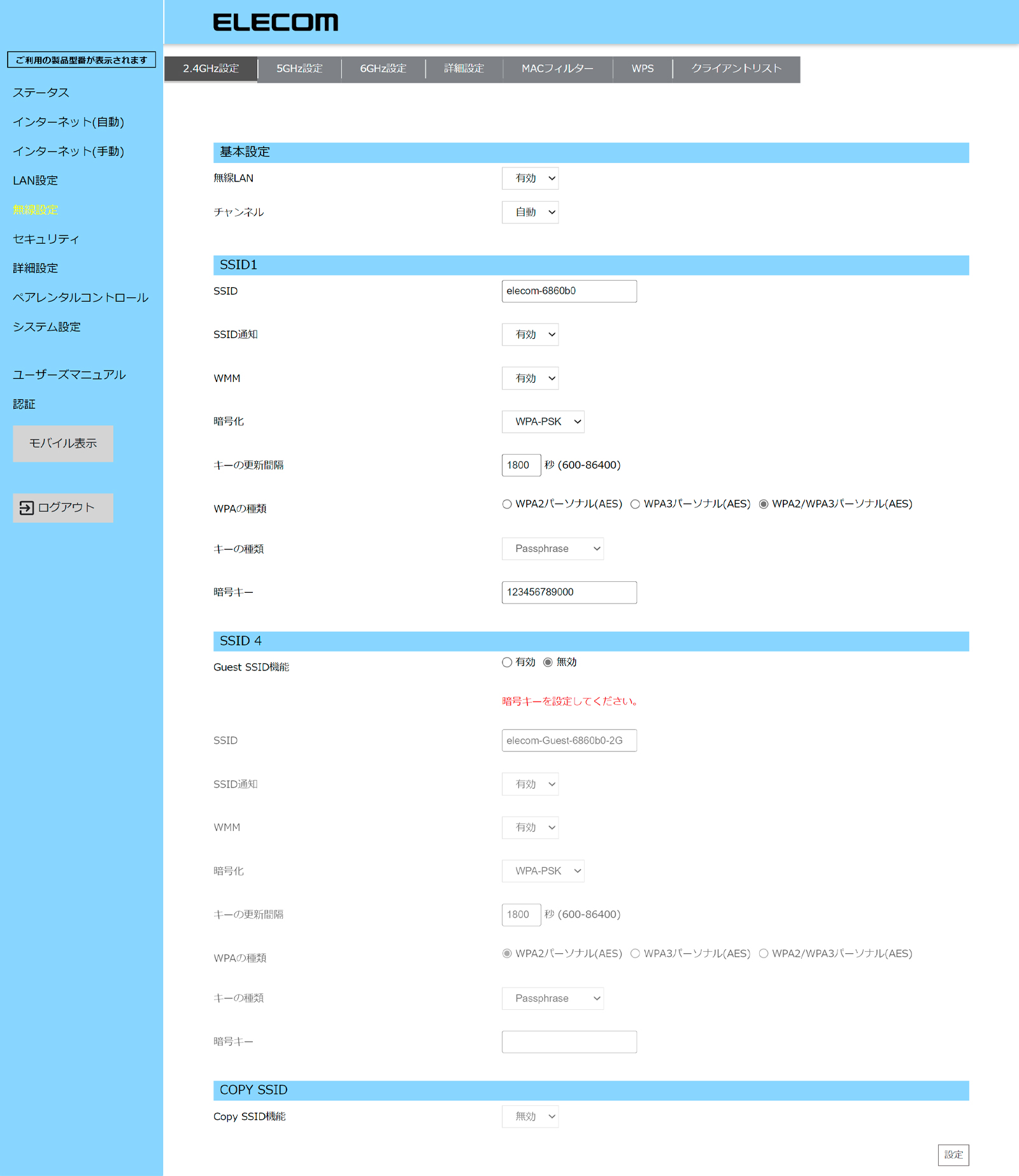Viewport: 1019px width, 1176px height.
Task: Open the SSID1 SSID通知 dropdown
Action: tap(530, 334)
